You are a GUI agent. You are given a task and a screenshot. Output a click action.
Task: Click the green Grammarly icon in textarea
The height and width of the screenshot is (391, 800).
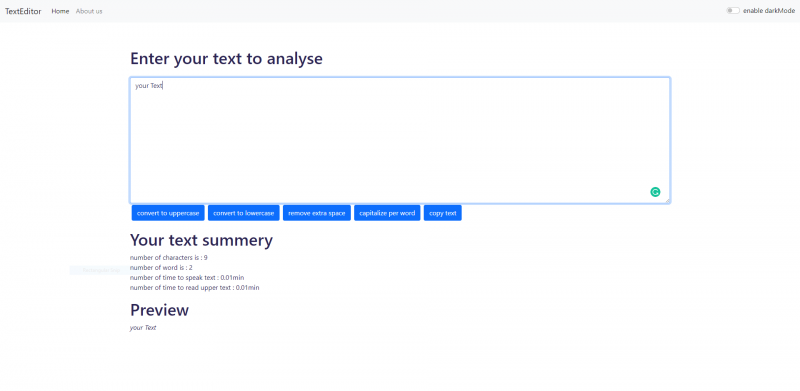pyautogui.click(x=655, y=192)
